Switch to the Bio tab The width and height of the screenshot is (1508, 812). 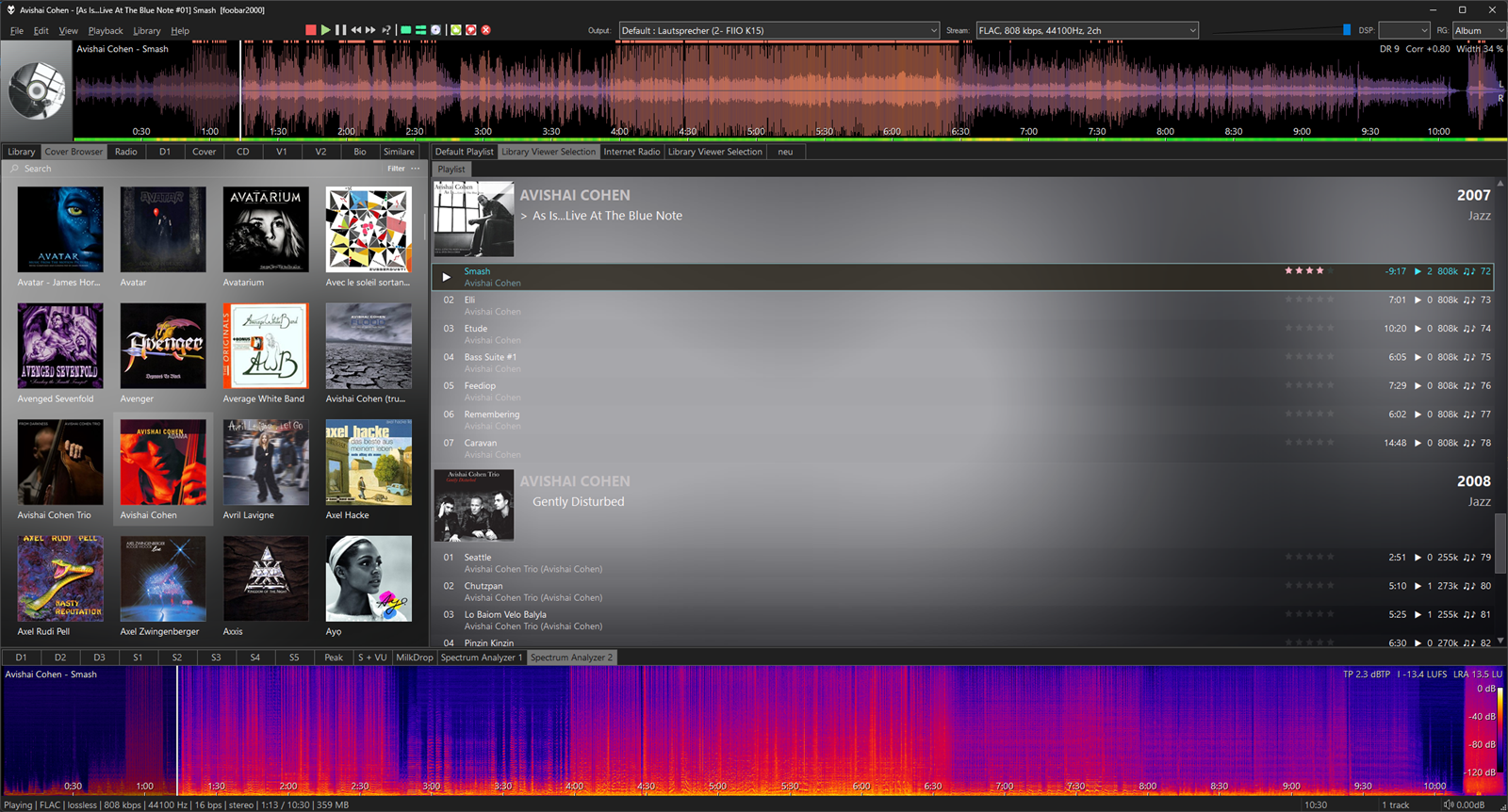click(360, 152)
